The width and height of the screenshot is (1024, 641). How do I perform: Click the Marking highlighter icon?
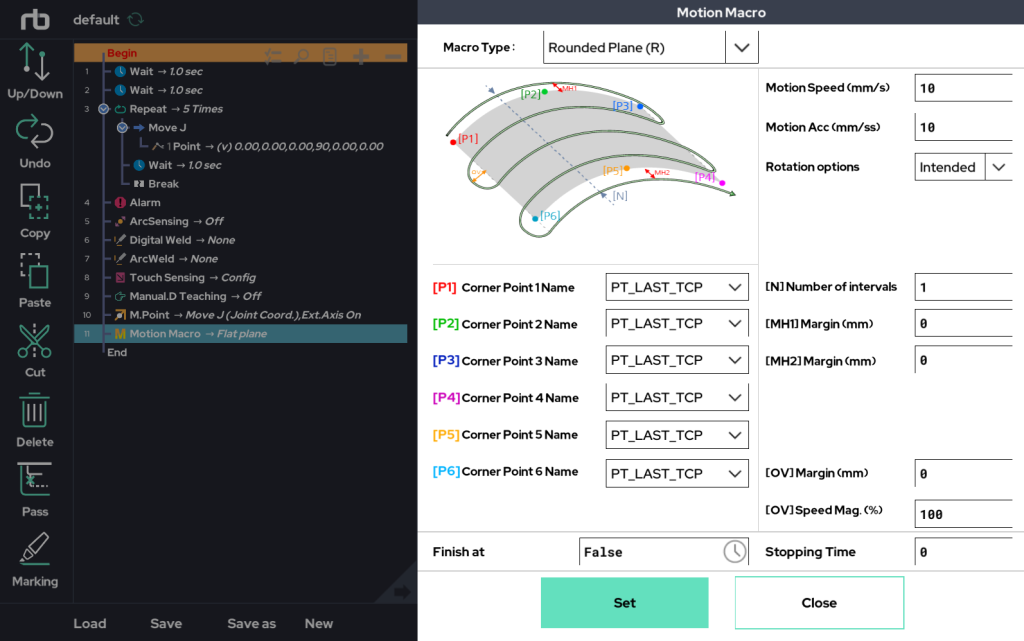(x=35, y=548)
